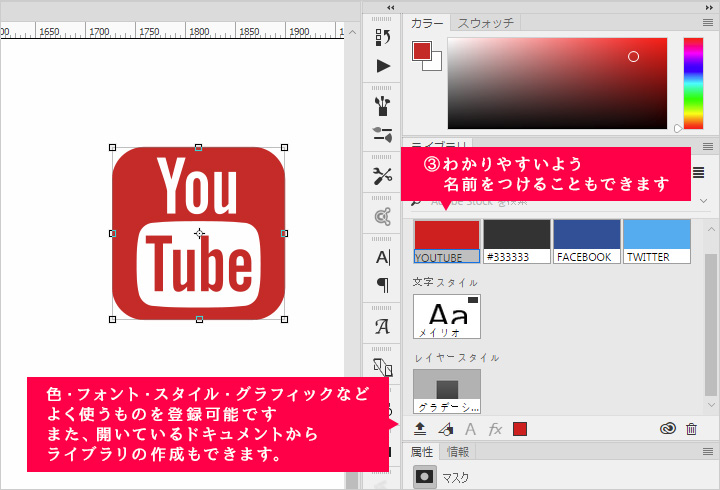720x490 pixels.
Task: Click the Creative Cloud sync icon
Action: pos(668,428)
